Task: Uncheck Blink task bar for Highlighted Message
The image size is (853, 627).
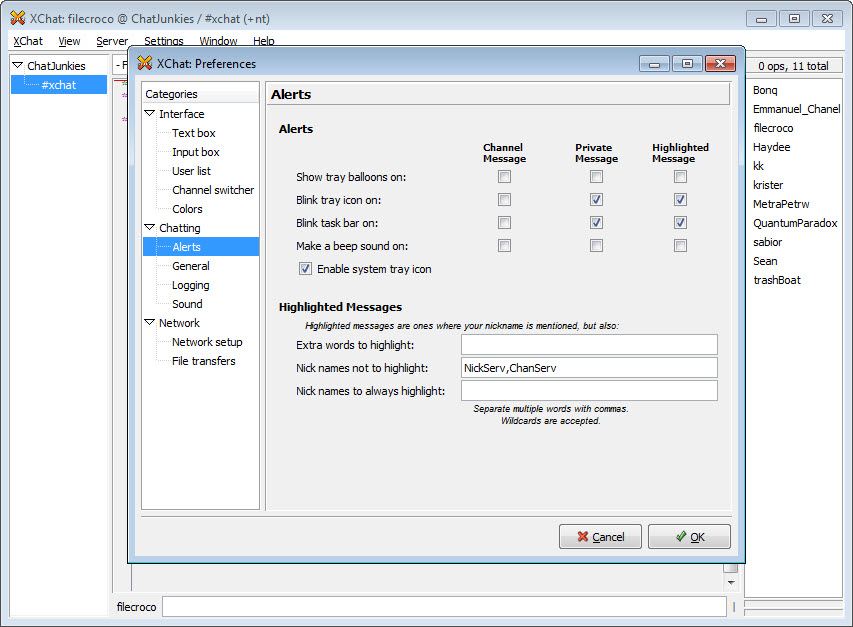Action: pyautogui.click(x=680, y=222)
